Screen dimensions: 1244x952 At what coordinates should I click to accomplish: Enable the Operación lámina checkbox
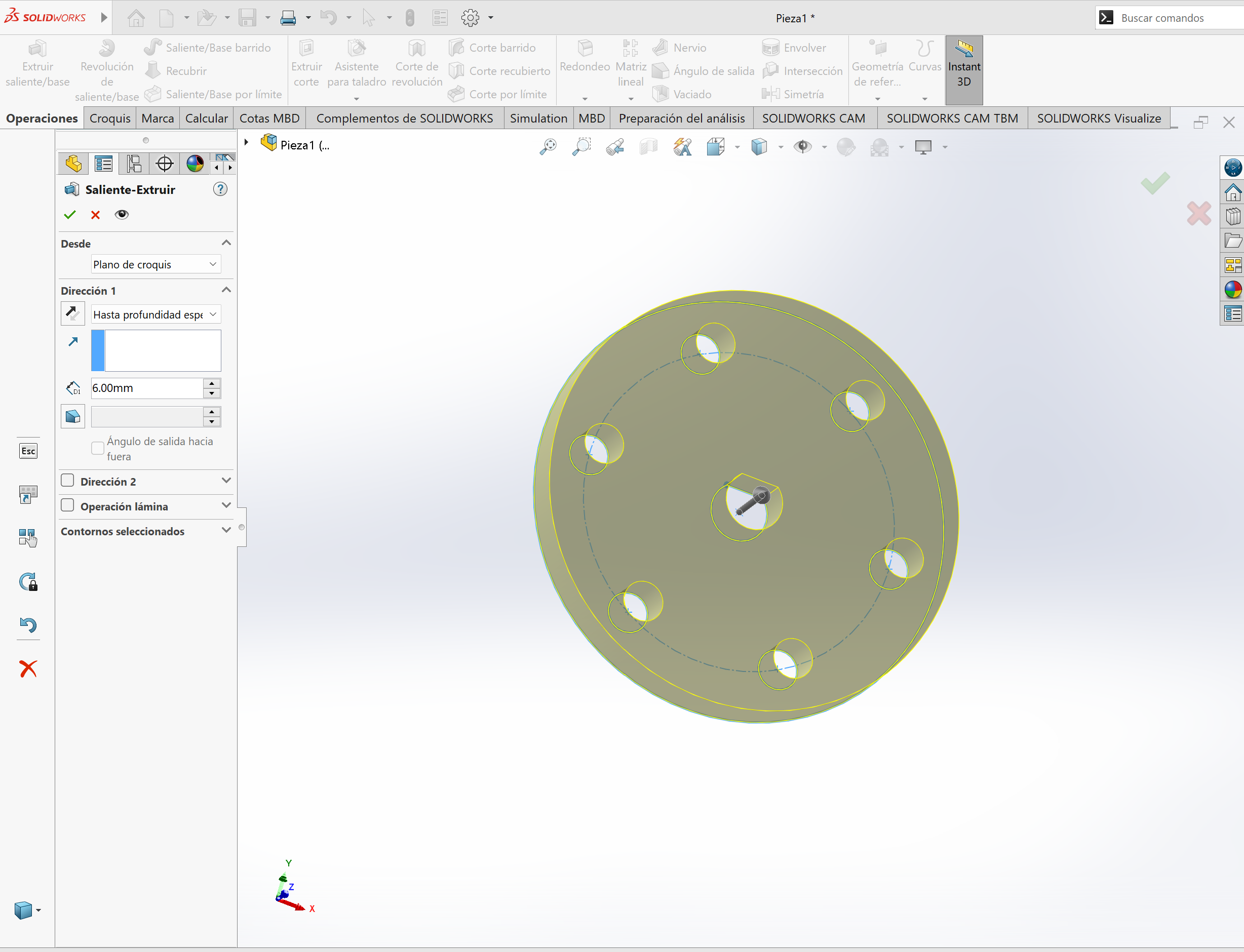[x=67, y=505]
